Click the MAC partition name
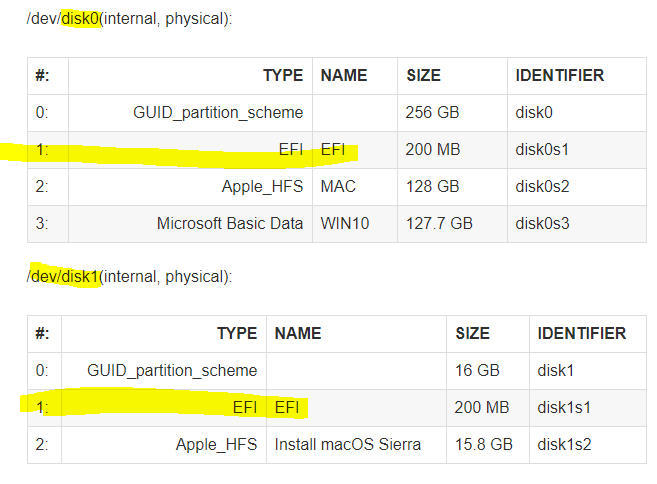The width and height of the screenshot is (657, 484). [338, 186]
